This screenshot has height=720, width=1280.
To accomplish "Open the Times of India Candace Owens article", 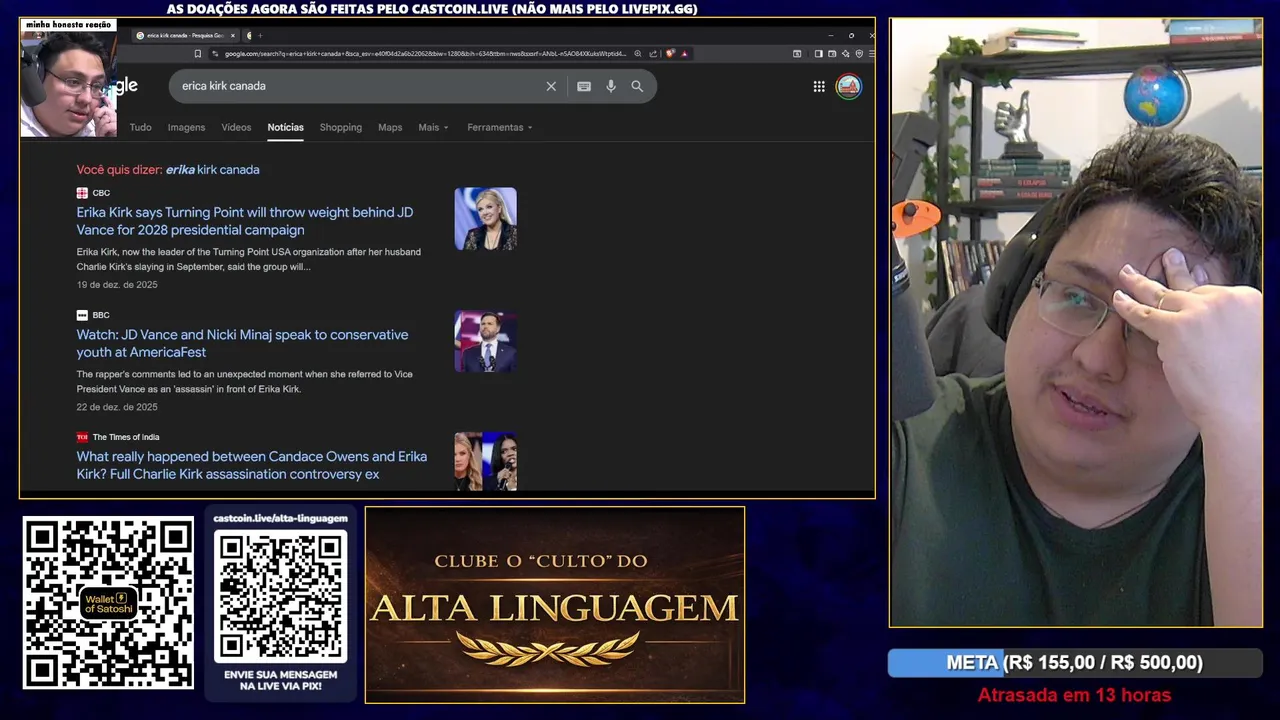I will coord(252,465).
